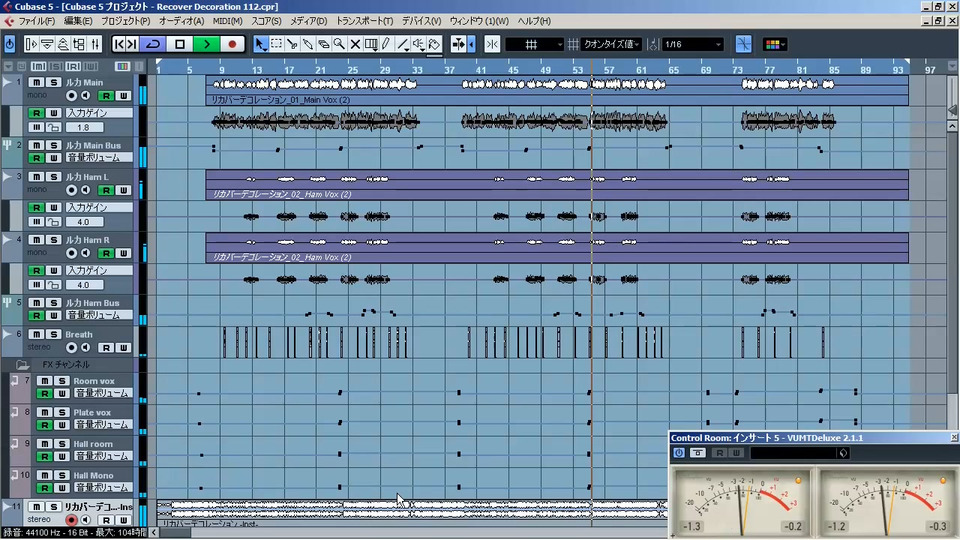
Task: Select the Zoom magnifier tool
Action: click(x=339, y=44)
